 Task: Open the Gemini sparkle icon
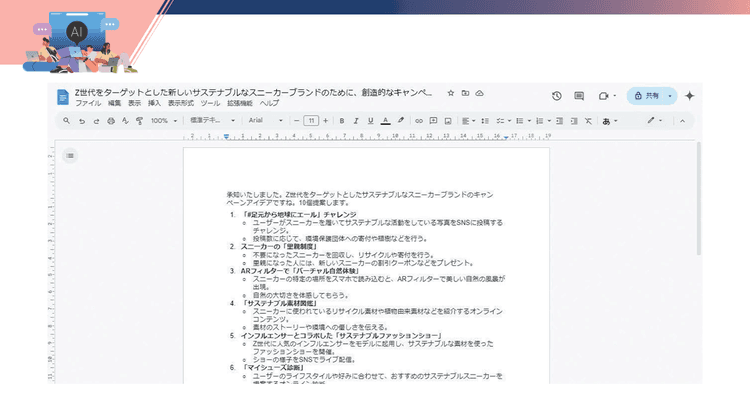[689, 96]
